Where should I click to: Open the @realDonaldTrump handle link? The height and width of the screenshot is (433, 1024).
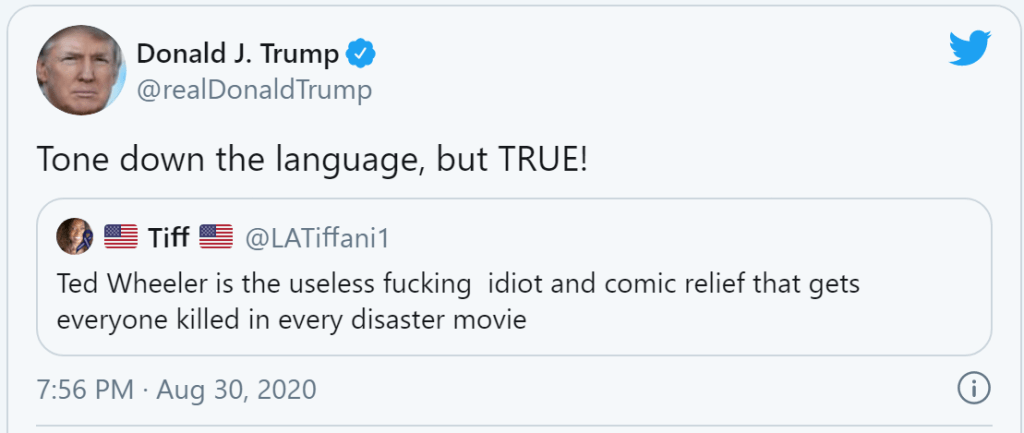coord(254,91)
